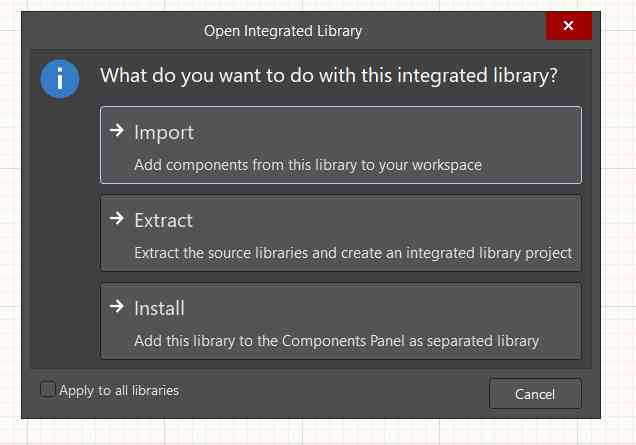
Task: Click the 'Open Integrated Library' title bar
Action: (x=283, y=30)
